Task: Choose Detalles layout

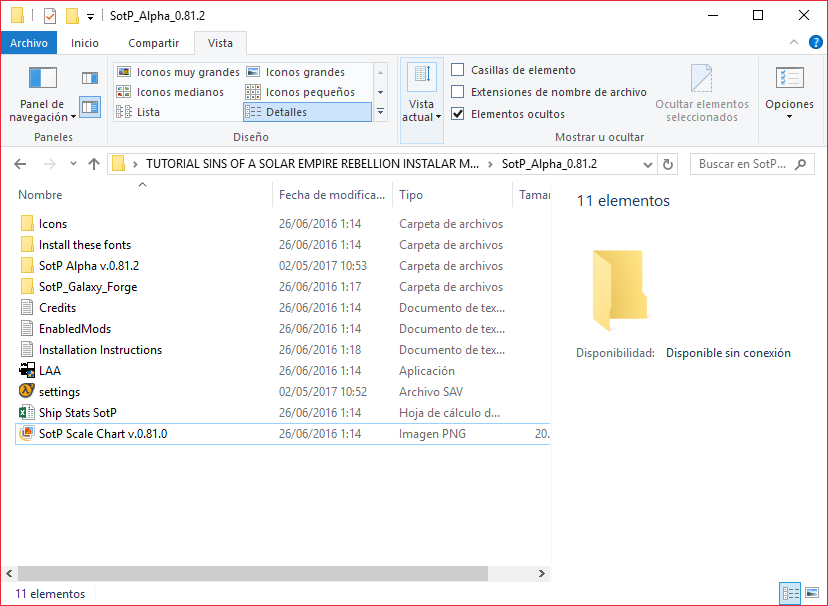Action: click(307, 112)
